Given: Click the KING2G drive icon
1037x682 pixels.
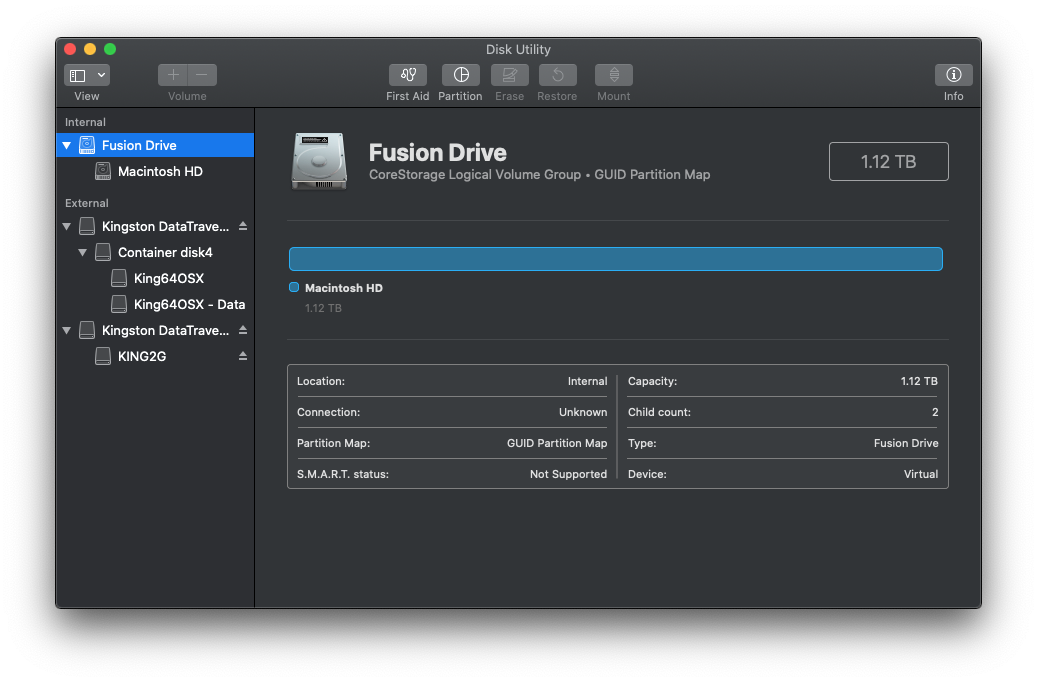Looking at the screenshot, I should pos(103,357).
